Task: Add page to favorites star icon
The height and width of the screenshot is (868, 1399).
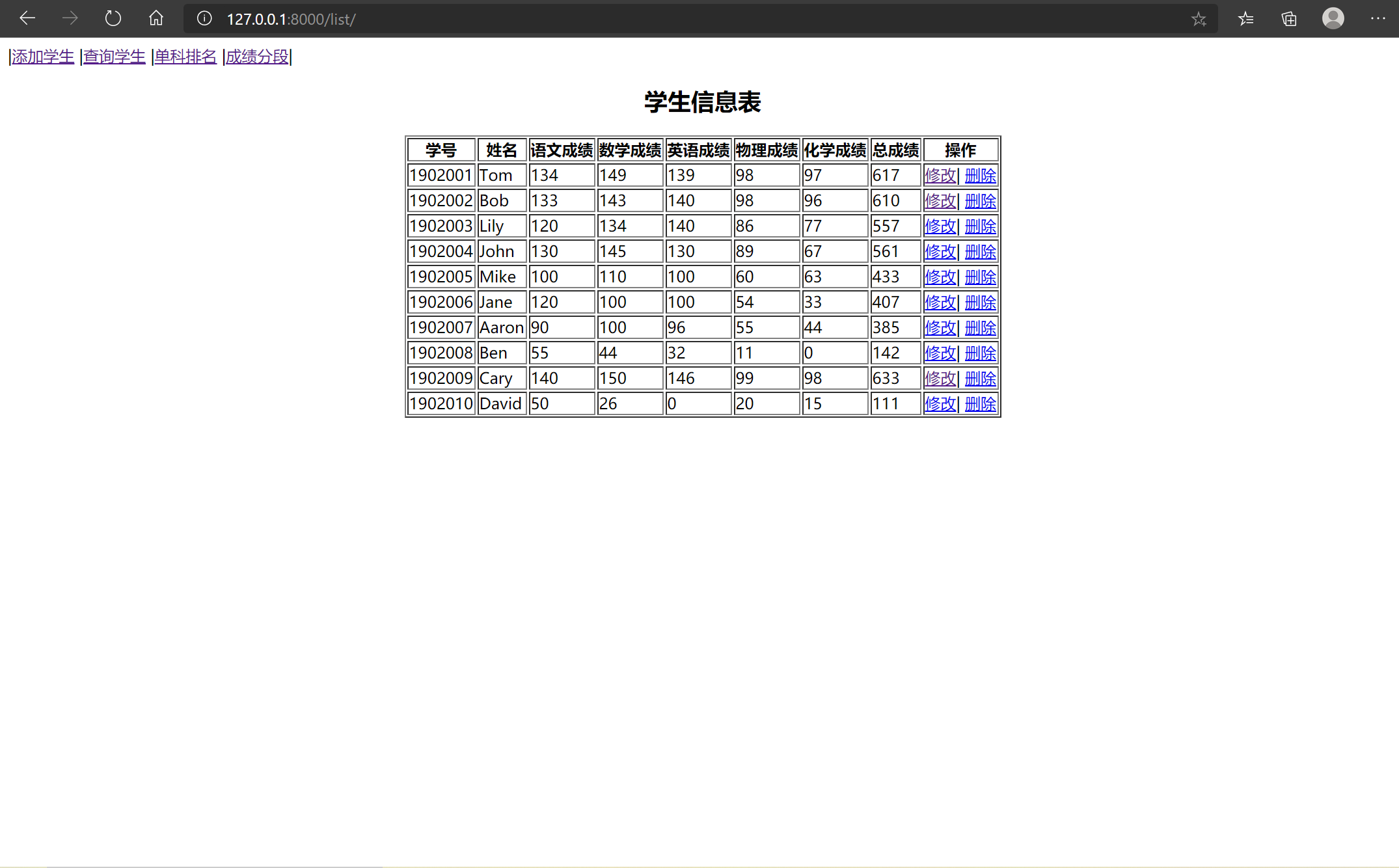Action: 1199,19
